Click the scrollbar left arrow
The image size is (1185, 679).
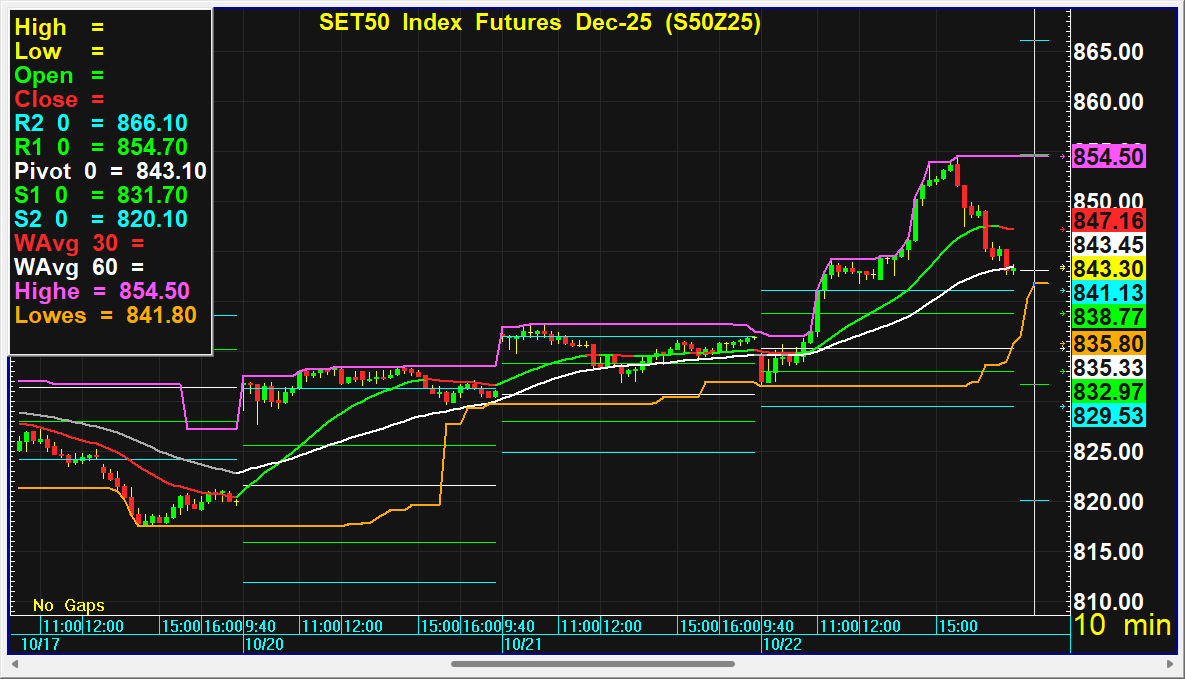15,663
